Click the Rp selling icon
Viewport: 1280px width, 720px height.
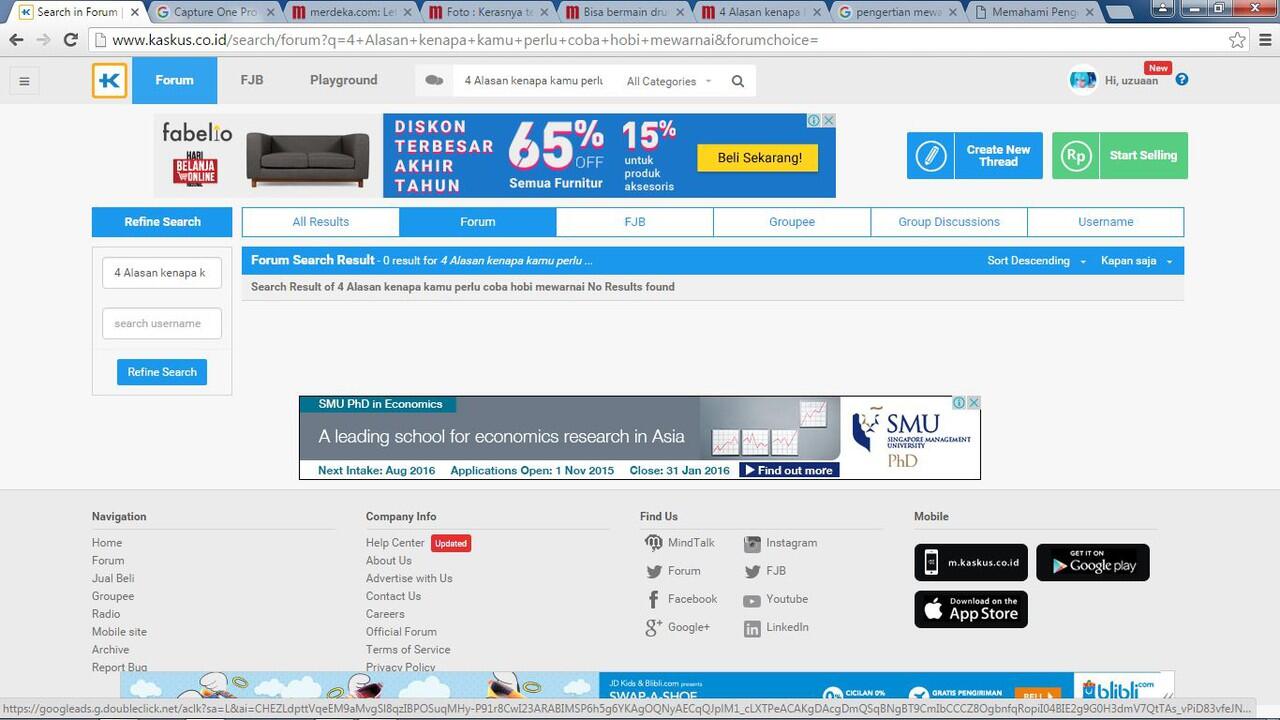1076,156
